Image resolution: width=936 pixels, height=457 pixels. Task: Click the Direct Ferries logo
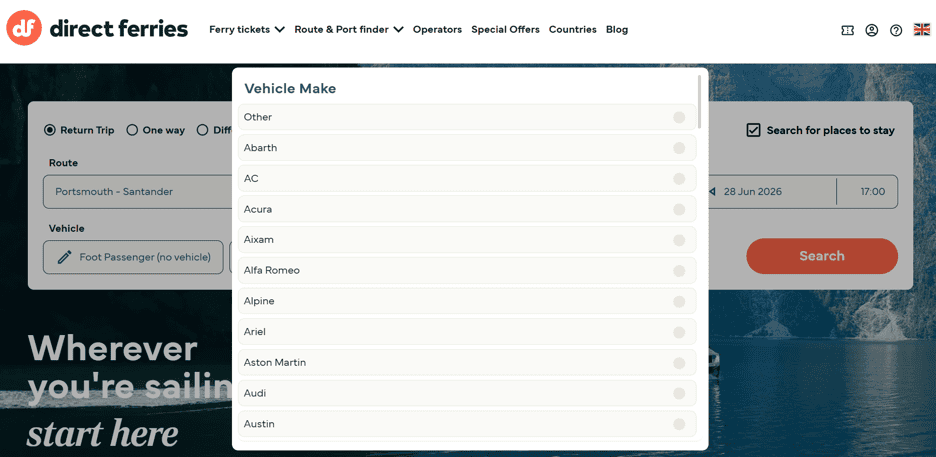point(97,28)
